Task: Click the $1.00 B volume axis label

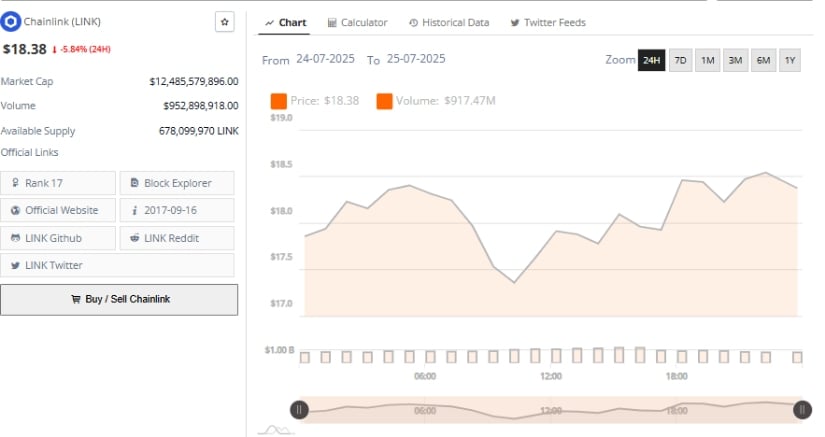Action: click(279, 350)
